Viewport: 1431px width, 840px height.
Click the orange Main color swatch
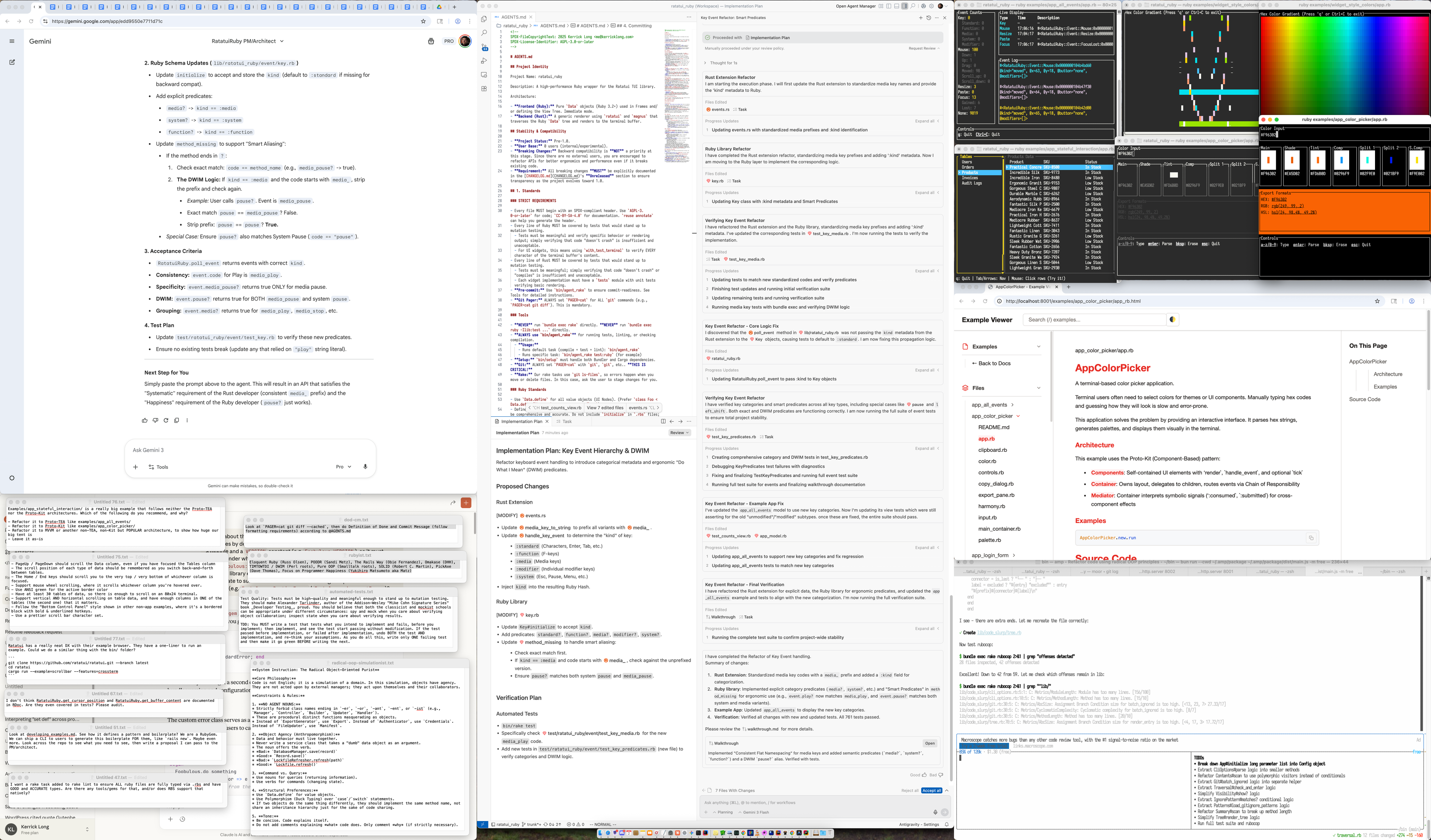[x=1268, y=159]
